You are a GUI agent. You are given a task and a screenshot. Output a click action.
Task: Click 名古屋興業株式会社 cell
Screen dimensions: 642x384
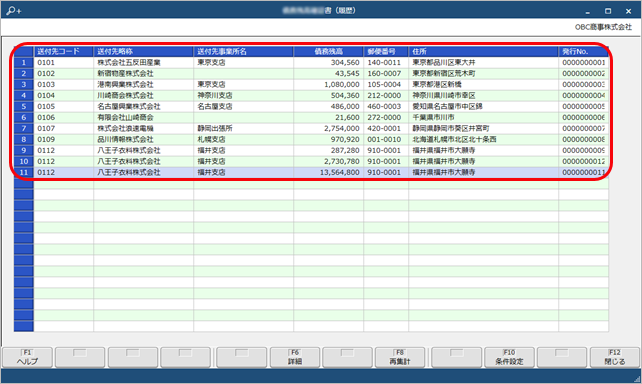(x=143, y=106)
